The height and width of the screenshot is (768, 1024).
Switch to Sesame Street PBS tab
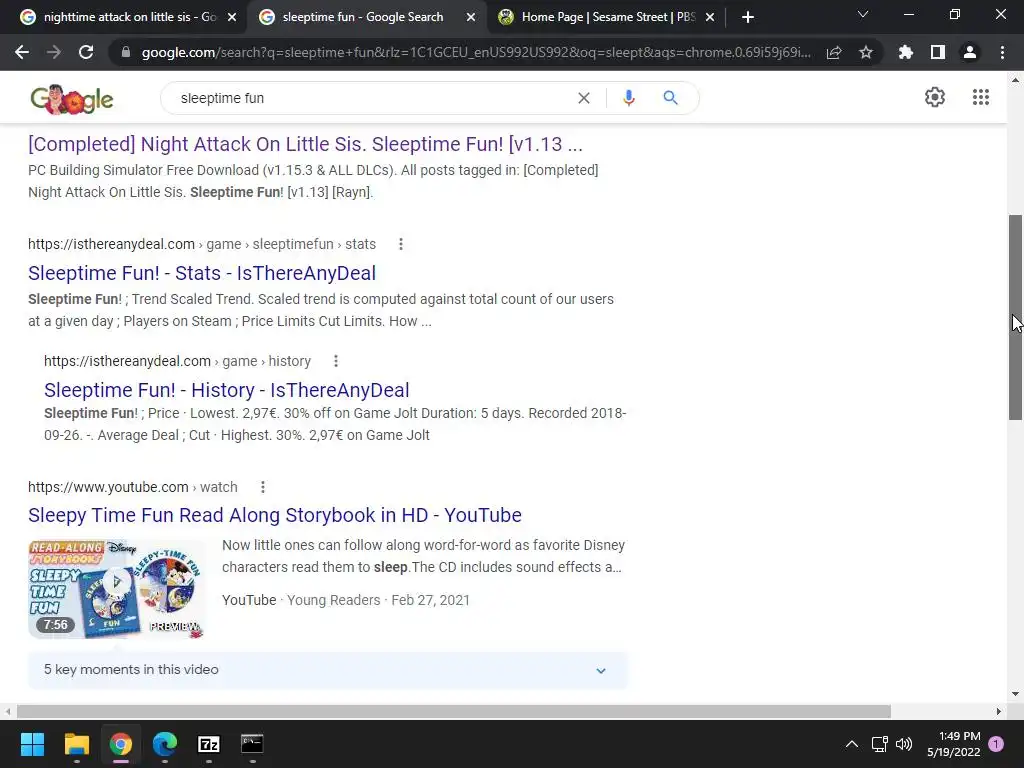point(607,17)
